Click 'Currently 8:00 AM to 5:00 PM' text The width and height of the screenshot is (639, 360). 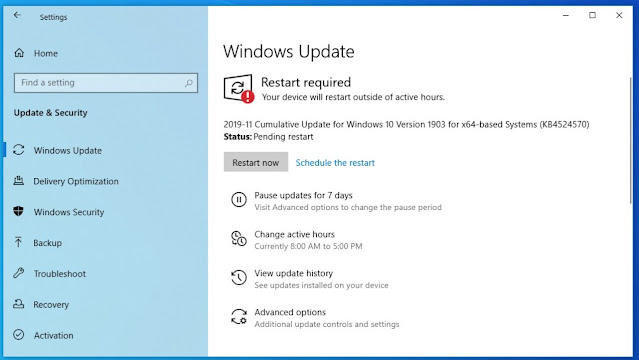tap(308, 246)
